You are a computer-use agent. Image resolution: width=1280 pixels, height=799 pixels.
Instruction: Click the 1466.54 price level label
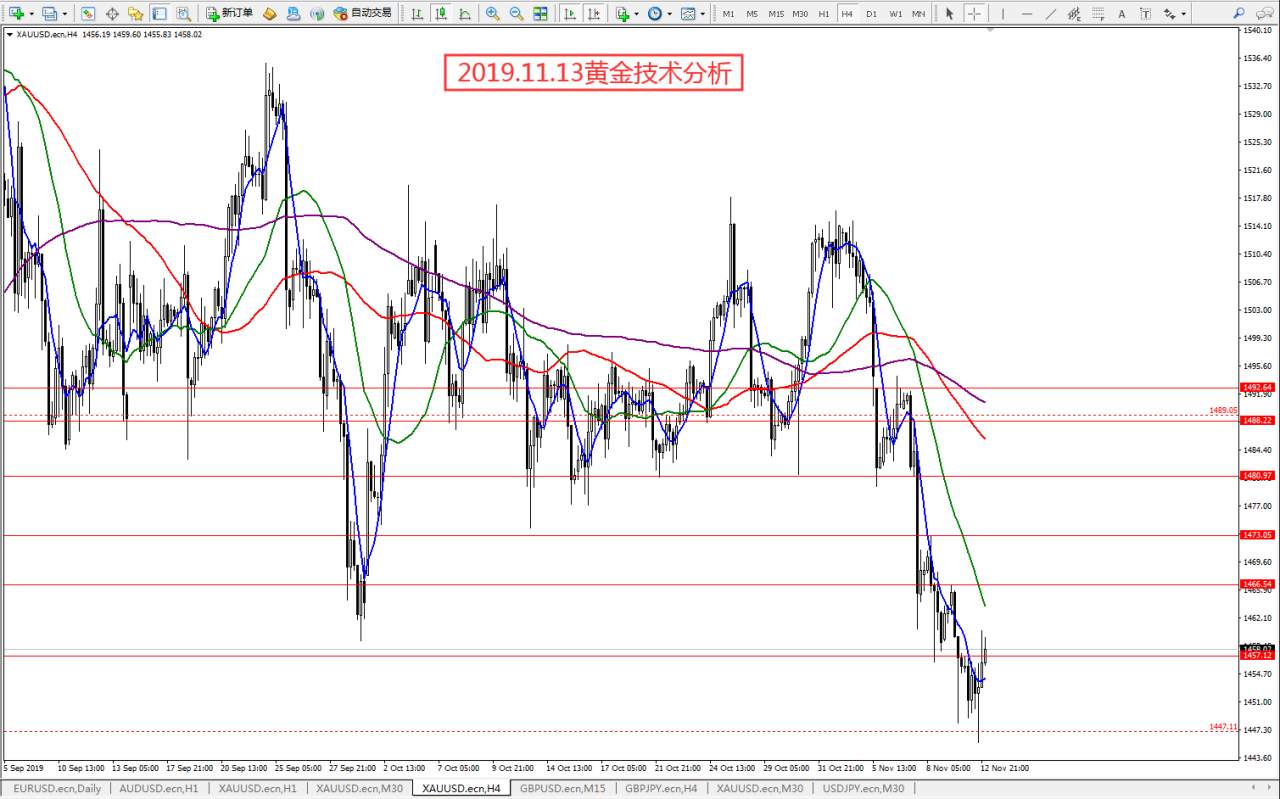(x=1257, y=584)
